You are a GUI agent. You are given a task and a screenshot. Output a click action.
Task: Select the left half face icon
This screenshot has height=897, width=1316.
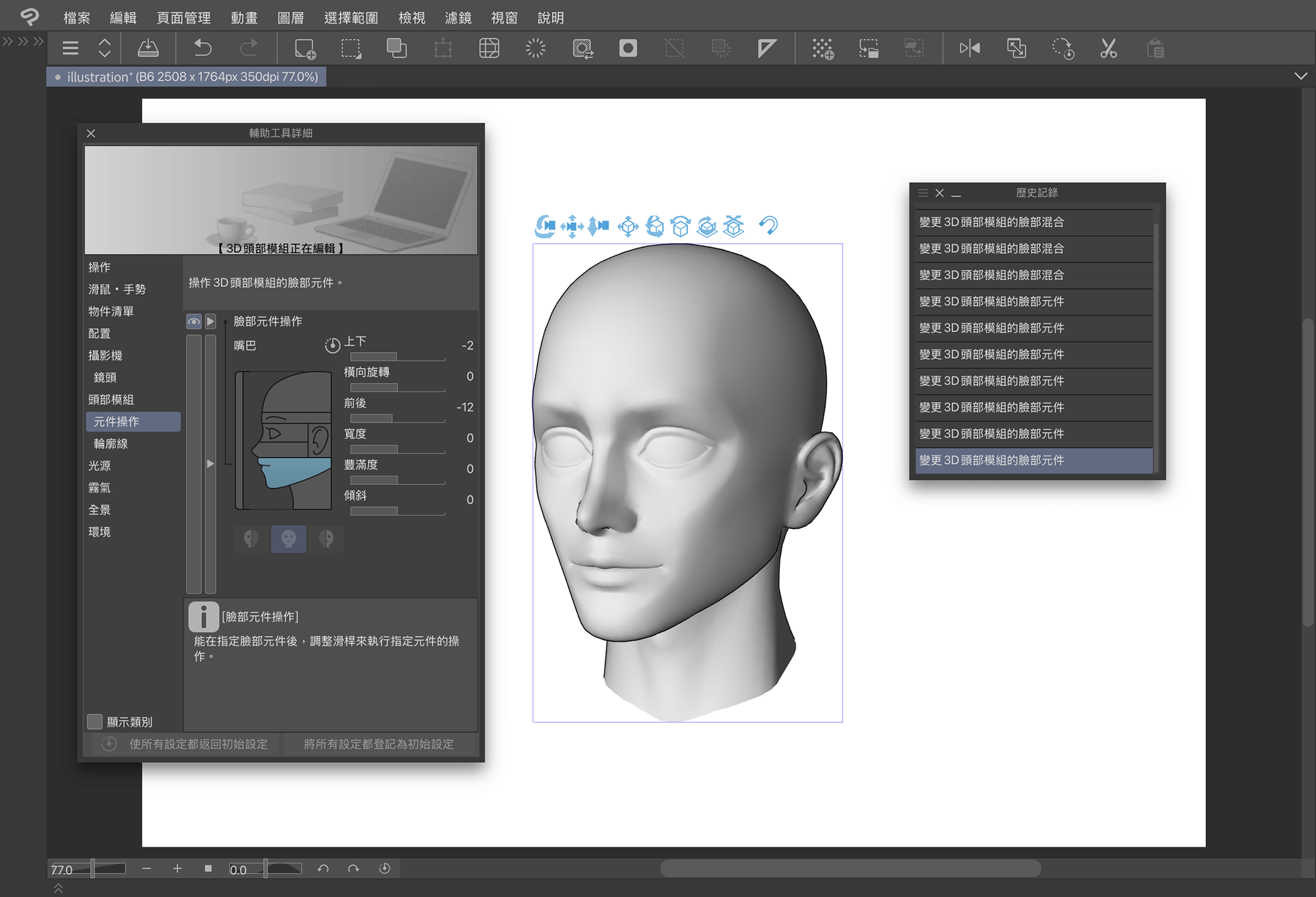click(251, 539)
